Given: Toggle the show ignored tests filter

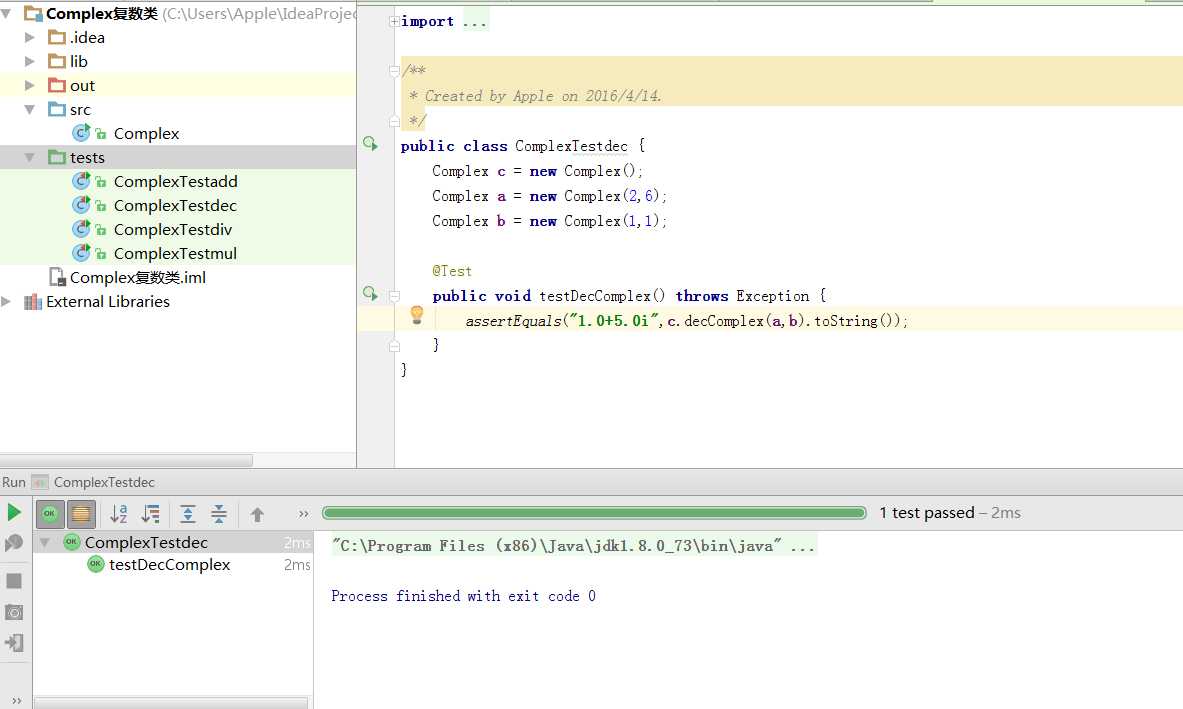Looking at the screenshot, I should point(81,514).
